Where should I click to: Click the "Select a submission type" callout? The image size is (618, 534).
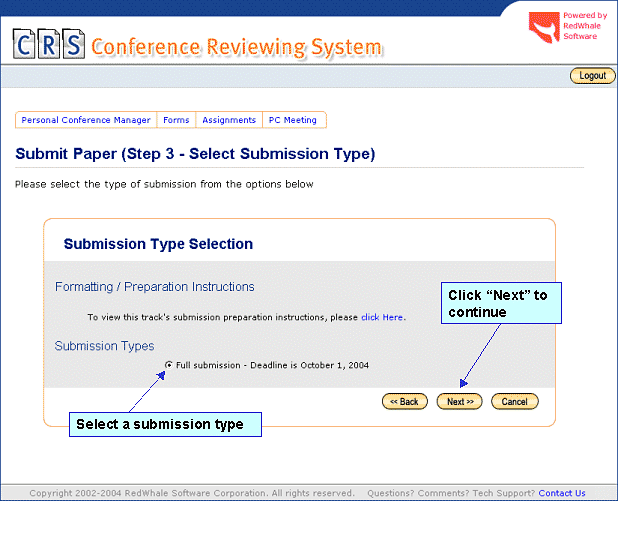click(164, 424)
